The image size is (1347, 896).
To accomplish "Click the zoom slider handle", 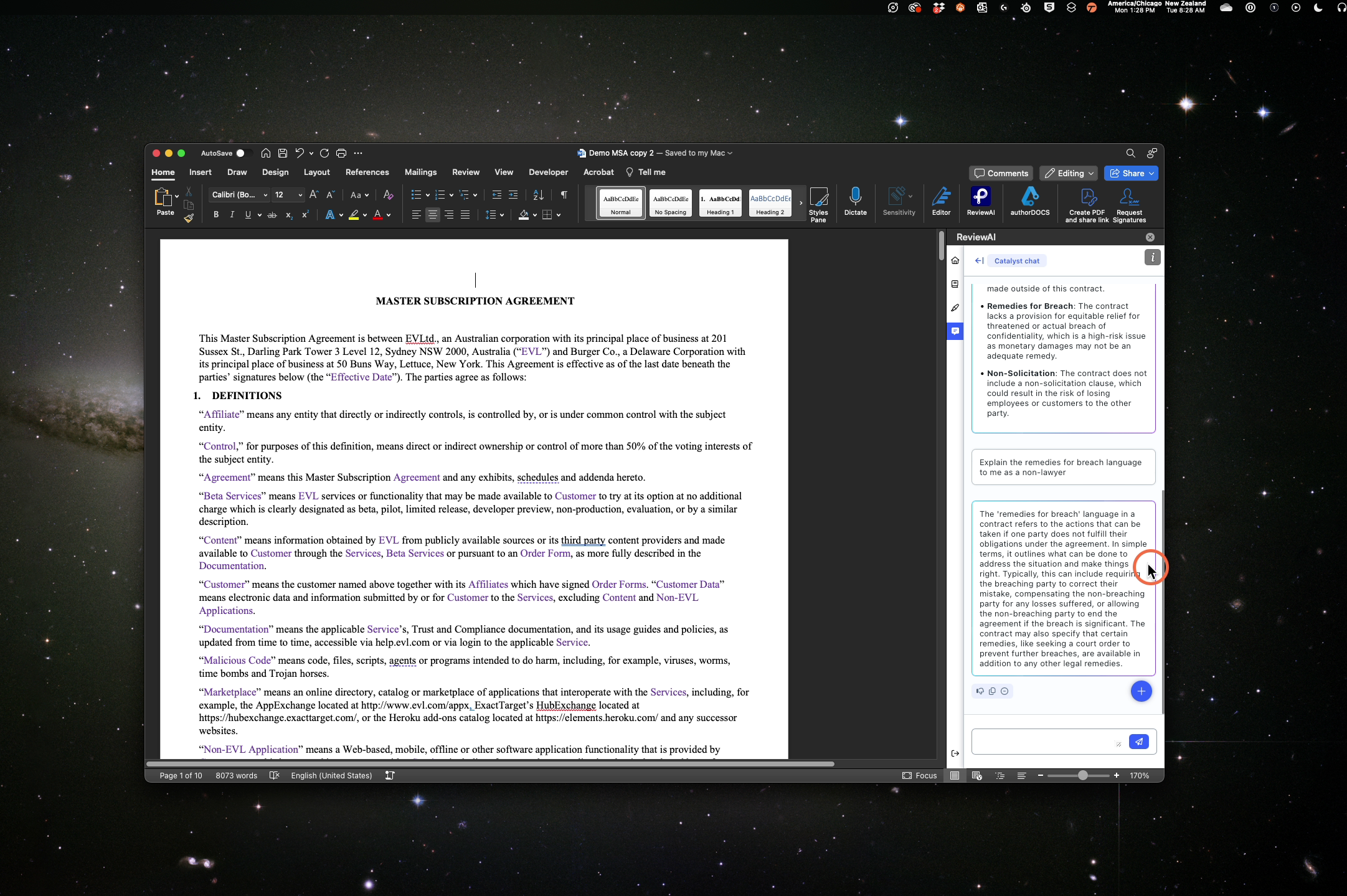I will pyautogui.click(x=1083, y=775).
